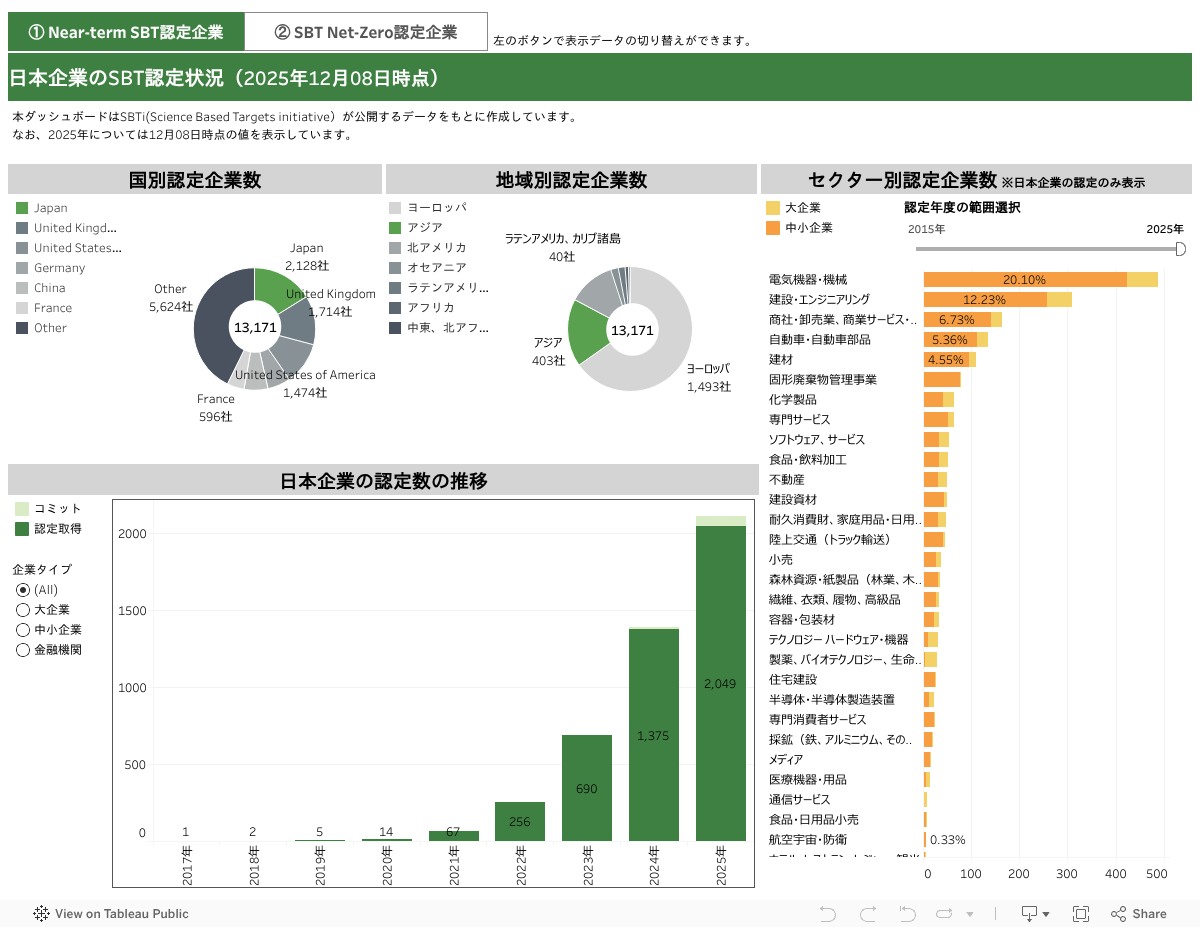This screenshot has width=1200, height=927.
Task: Enter full screen mode via toolbar icon
Action: (x=1081, y=913)
